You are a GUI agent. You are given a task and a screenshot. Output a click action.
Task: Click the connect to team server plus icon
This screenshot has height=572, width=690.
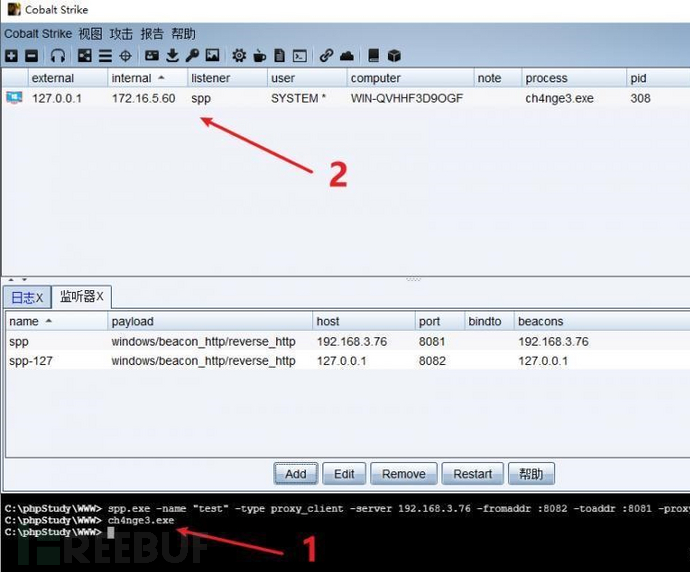click(11, 56)
